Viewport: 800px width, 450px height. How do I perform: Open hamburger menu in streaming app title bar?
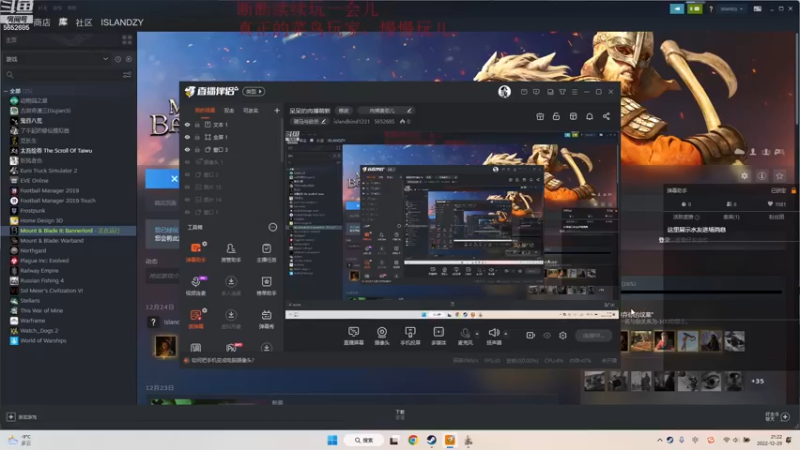tap(574, 92)
